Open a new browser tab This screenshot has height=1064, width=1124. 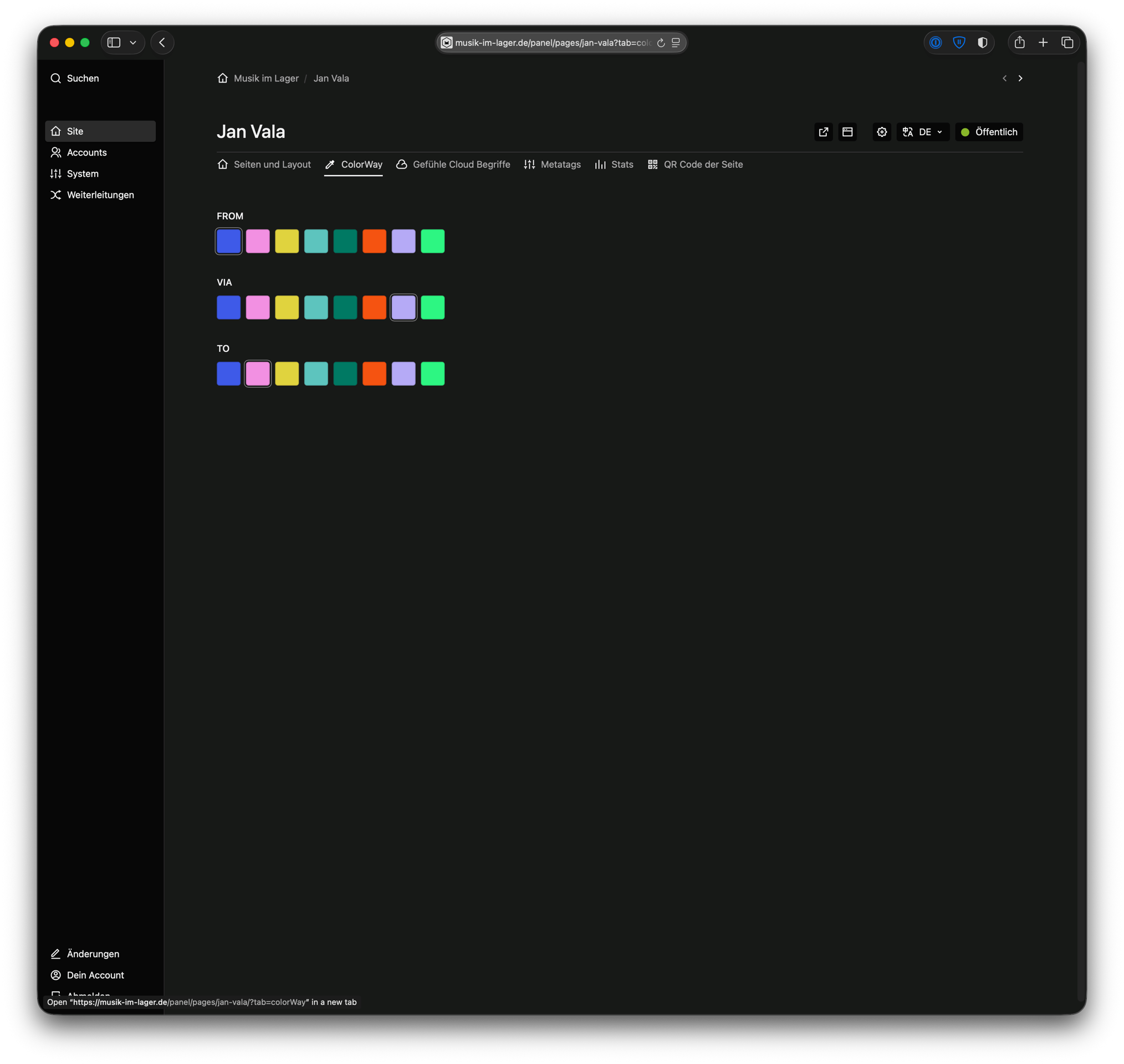point(1043,43)
